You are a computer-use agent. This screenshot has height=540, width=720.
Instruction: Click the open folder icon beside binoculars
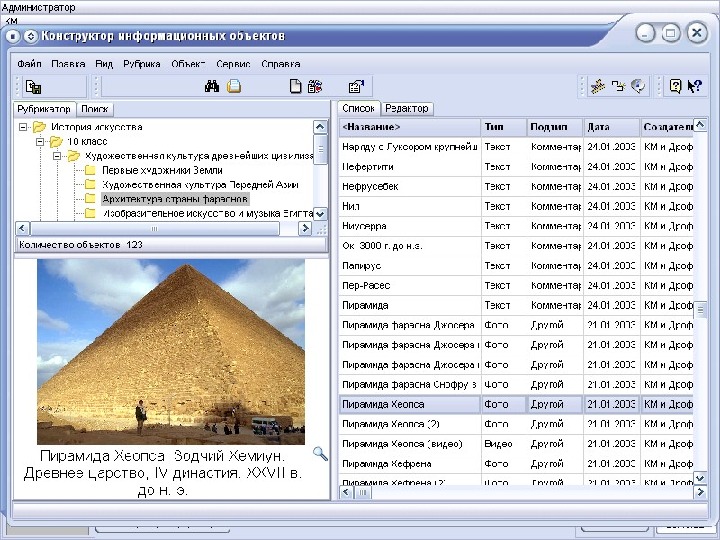tap(233, 86)
